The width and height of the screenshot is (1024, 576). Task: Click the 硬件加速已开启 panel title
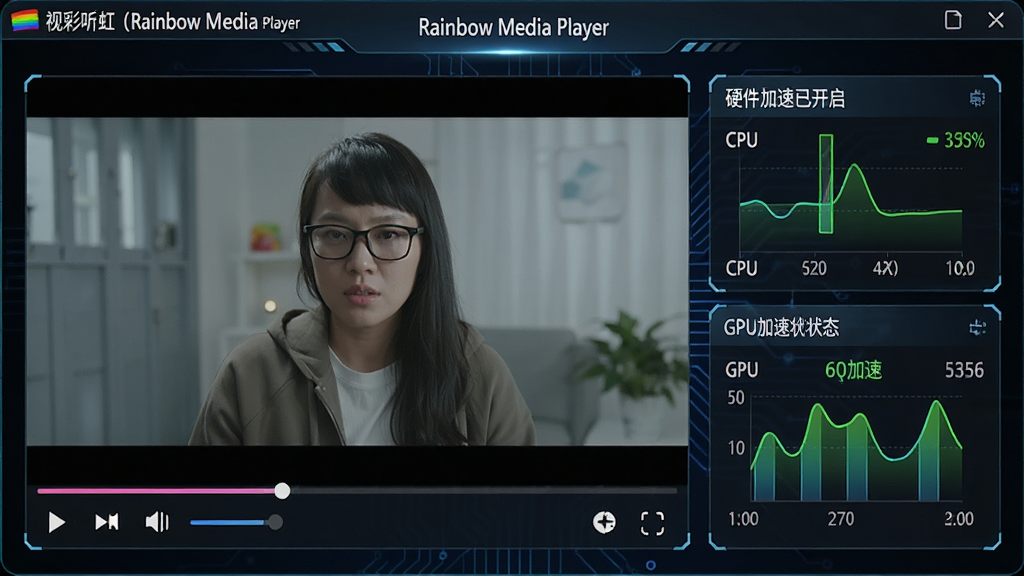pos(785,99)
